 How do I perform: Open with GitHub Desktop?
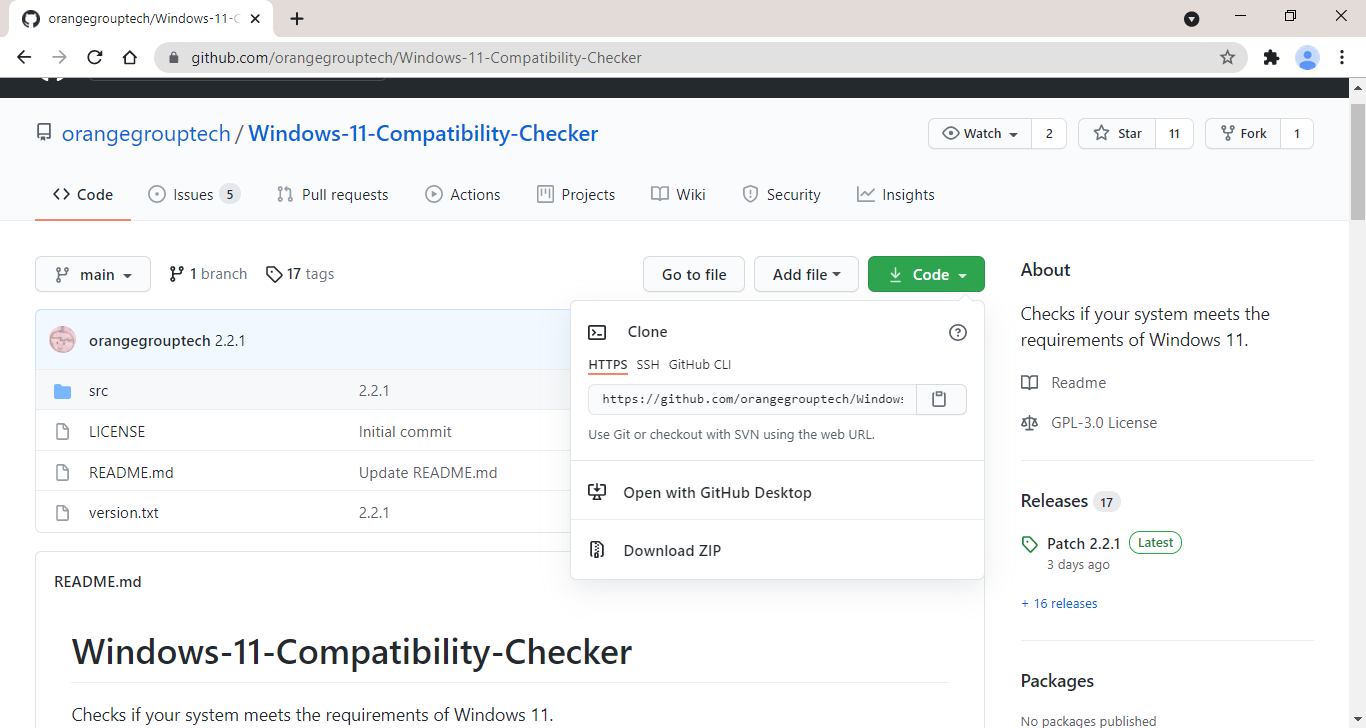pos(714,491)
